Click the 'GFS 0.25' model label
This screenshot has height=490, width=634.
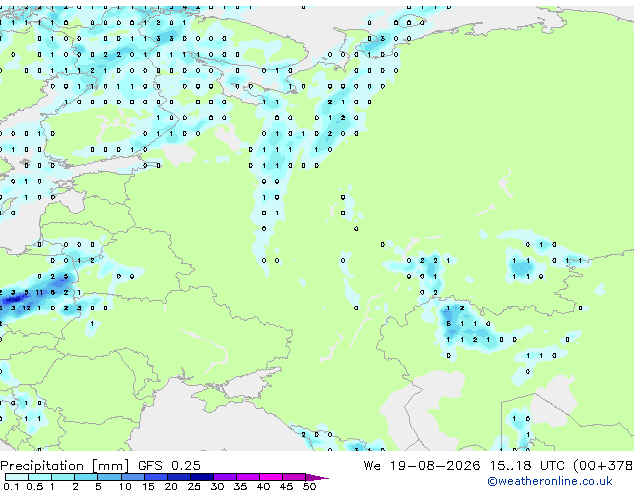169,465
